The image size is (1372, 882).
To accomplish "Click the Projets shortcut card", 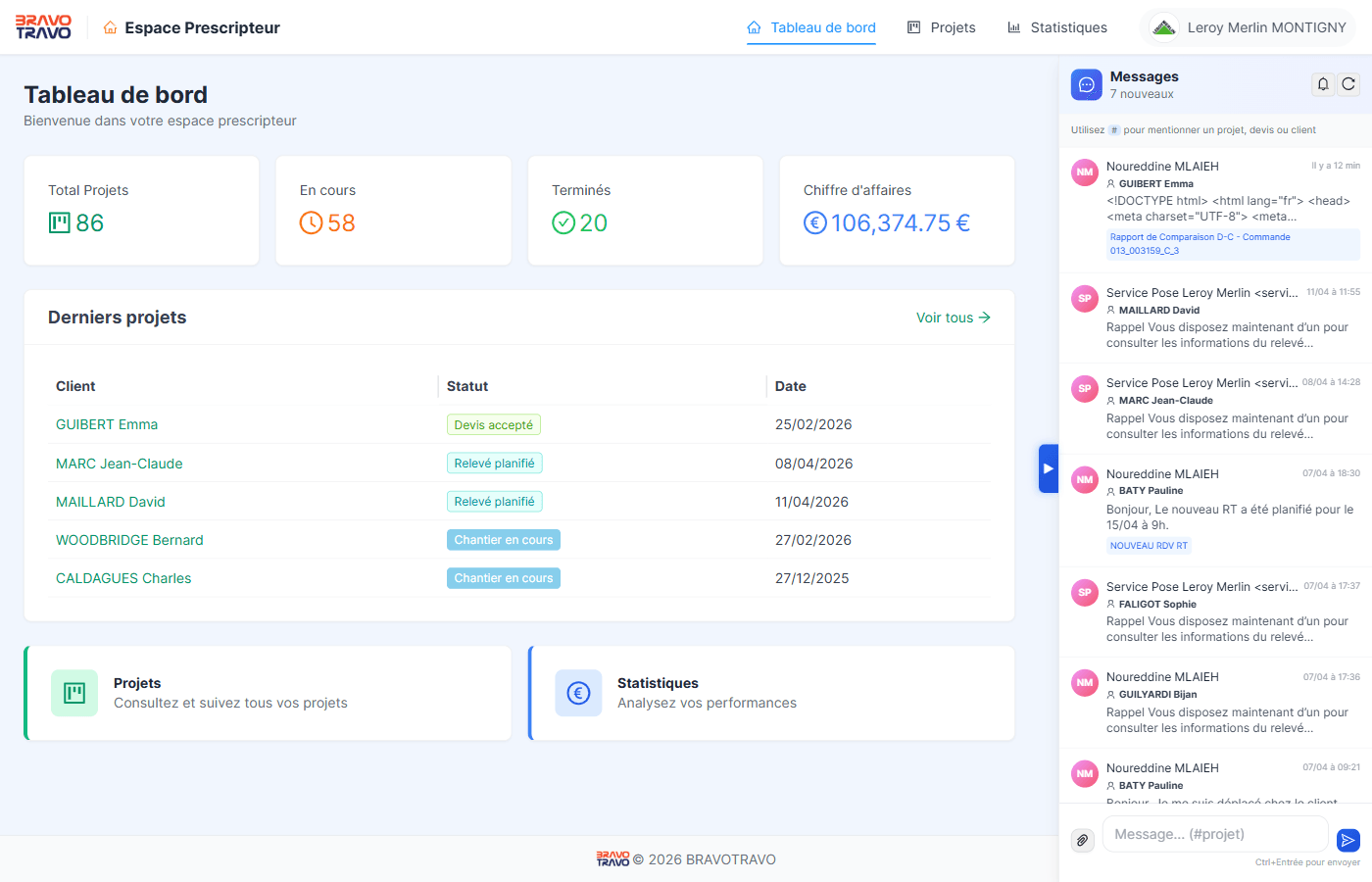I will [268, 693].
